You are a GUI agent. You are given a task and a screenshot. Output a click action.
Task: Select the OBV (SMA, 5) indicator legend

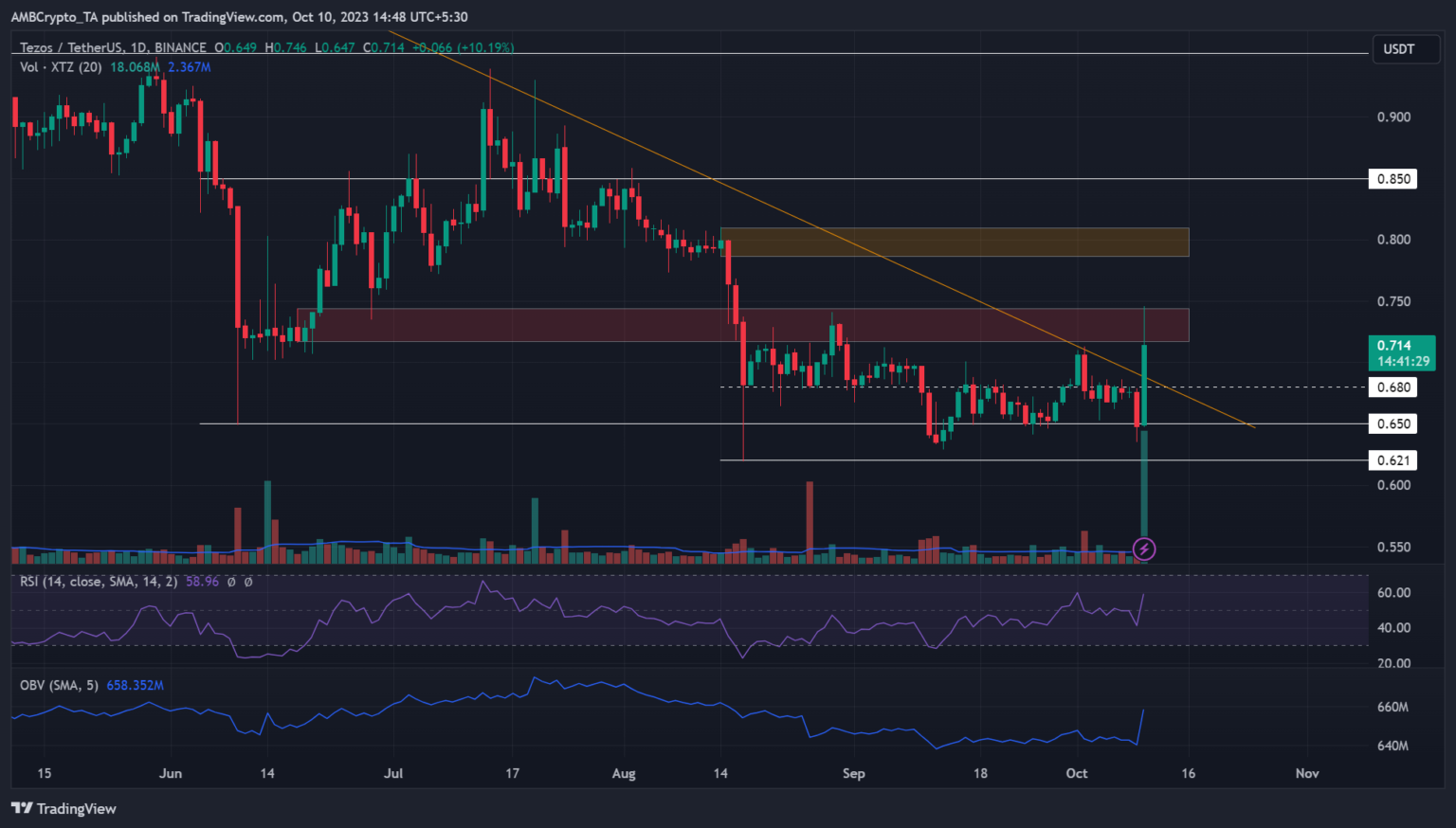point(59,685)
